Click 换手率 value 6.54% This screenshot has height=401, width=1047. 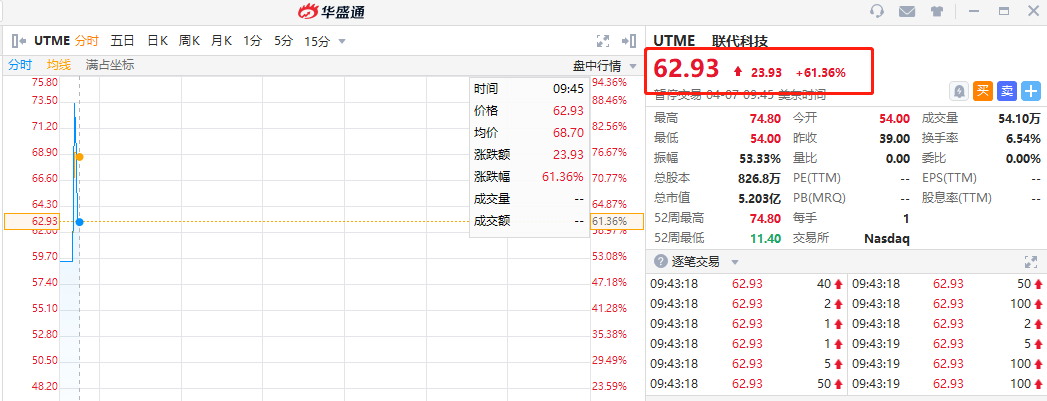click(x=1023, y=139)
